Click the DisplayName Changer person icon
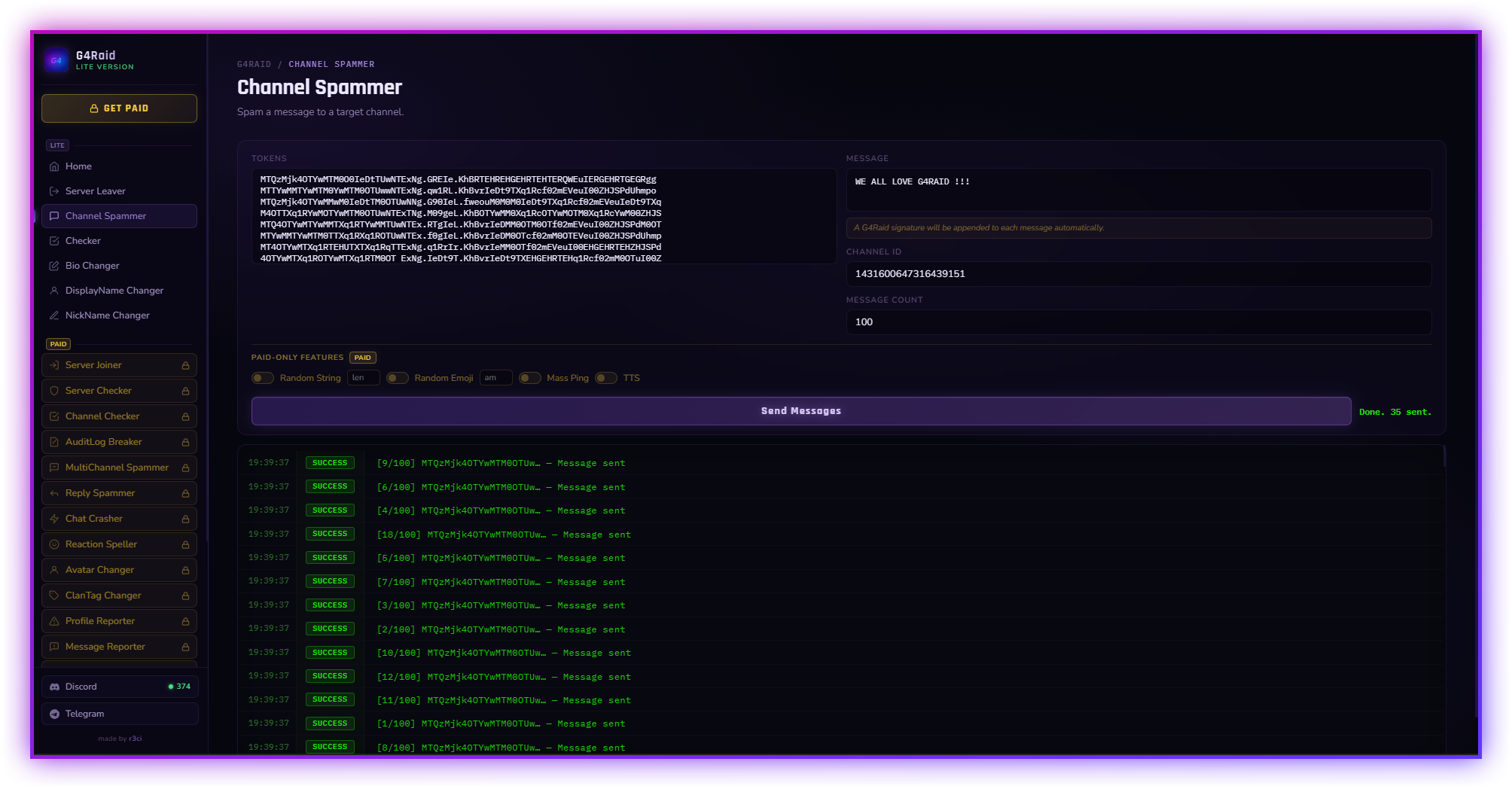1512x789 pixels. tap(54, 291)
